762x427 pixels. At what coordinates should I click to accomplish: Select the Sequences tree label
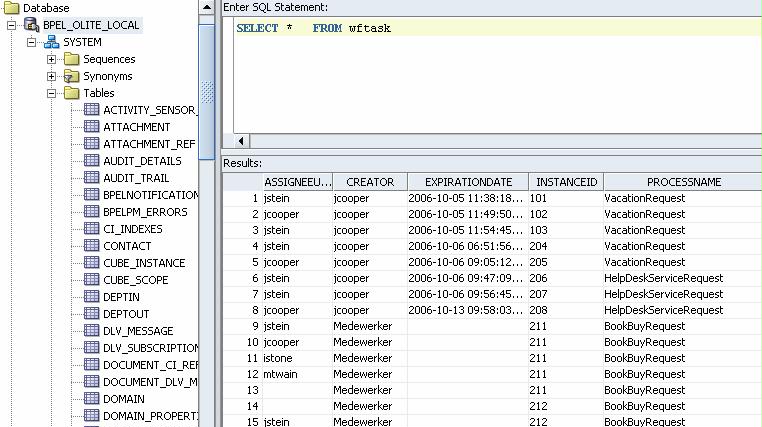point(109,59)
